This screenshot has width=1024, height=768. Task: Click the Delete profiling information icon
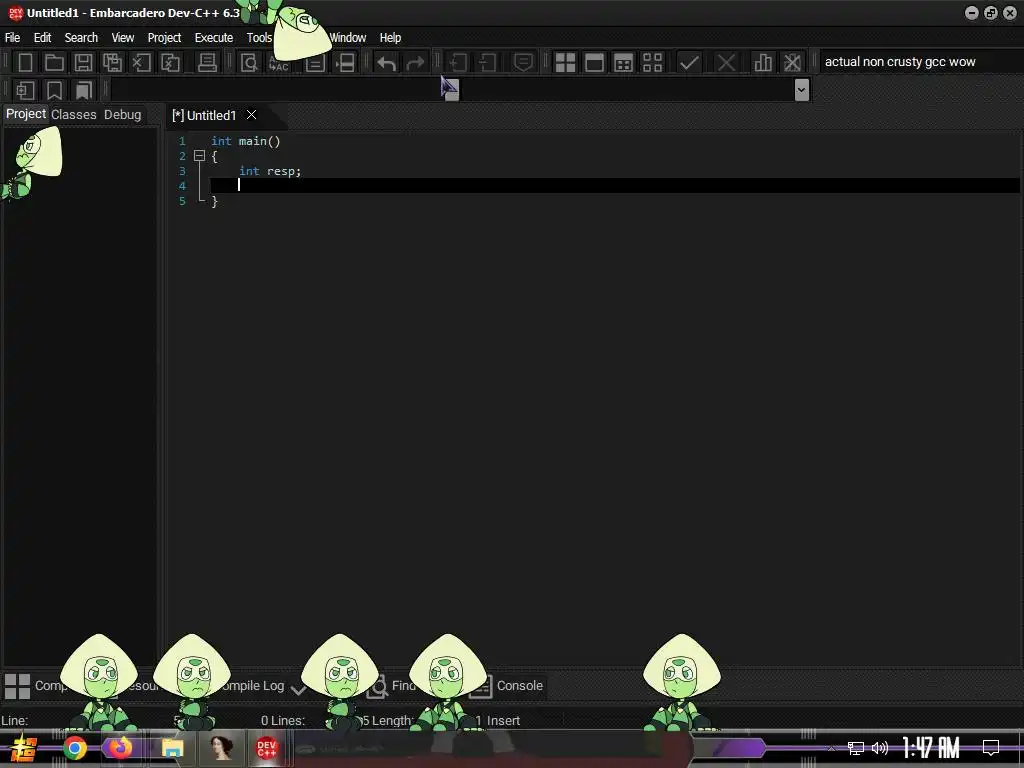point(792,63)
